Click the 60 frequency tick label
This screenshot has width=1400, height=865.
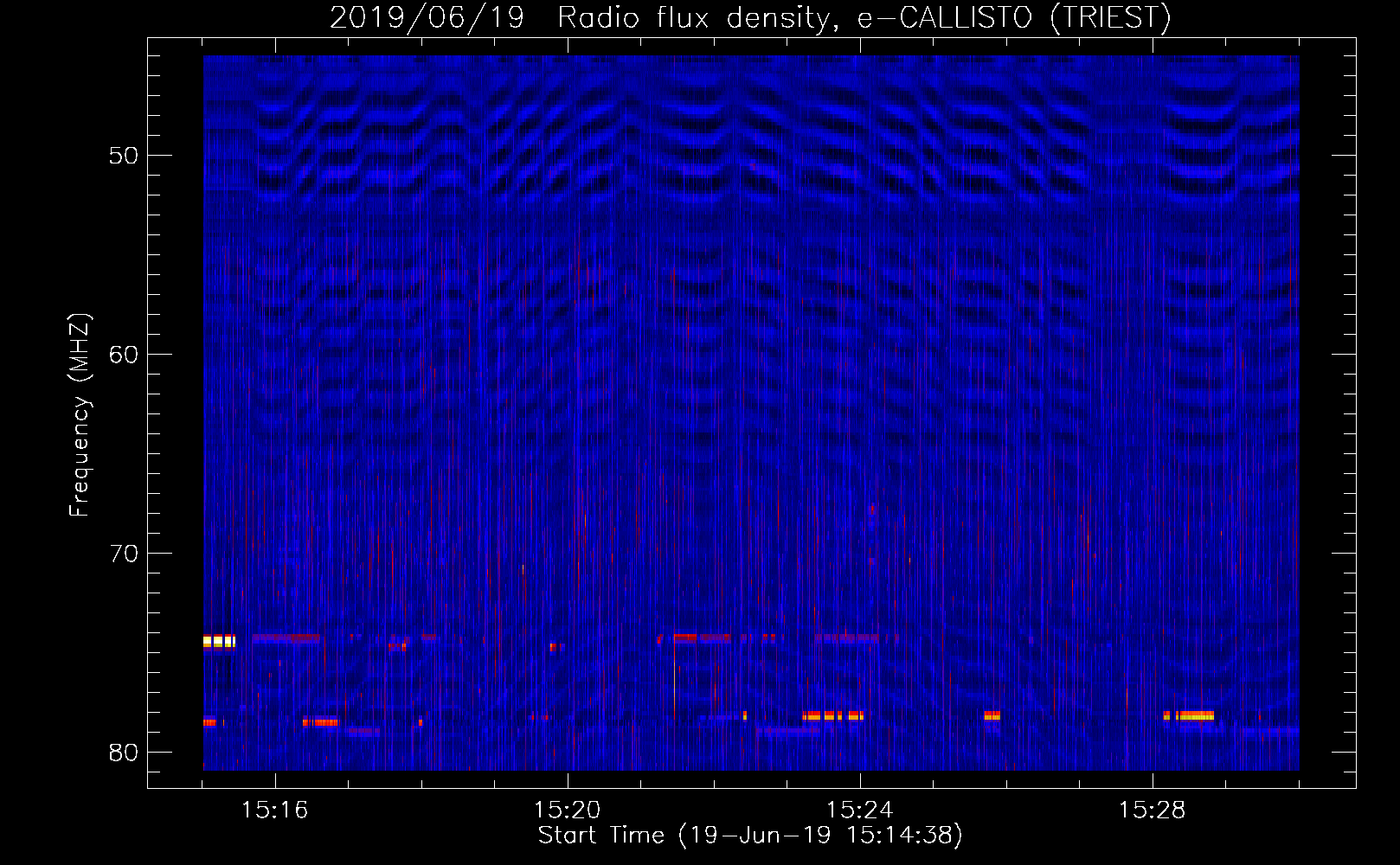[124, 355]
